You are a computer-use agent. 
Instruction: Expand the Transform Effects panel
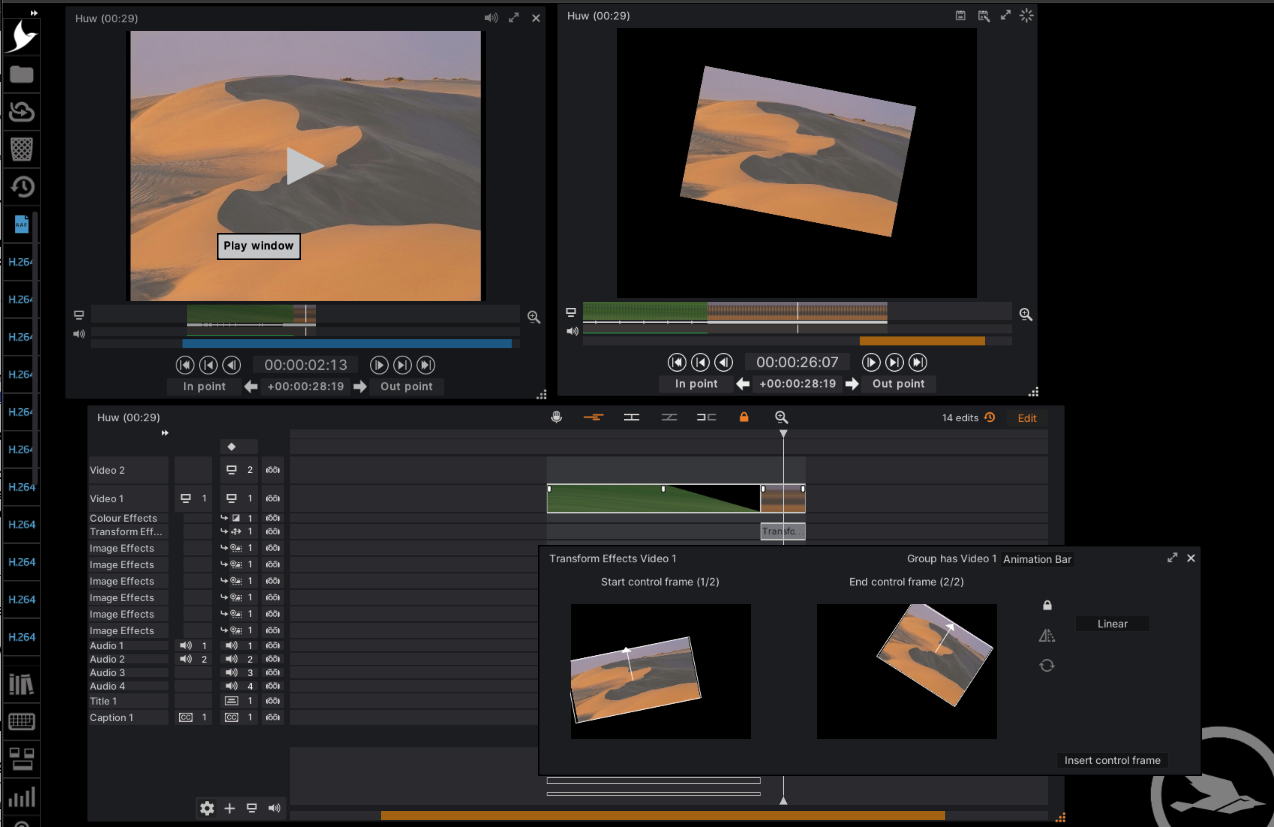tap(1172, 558)
